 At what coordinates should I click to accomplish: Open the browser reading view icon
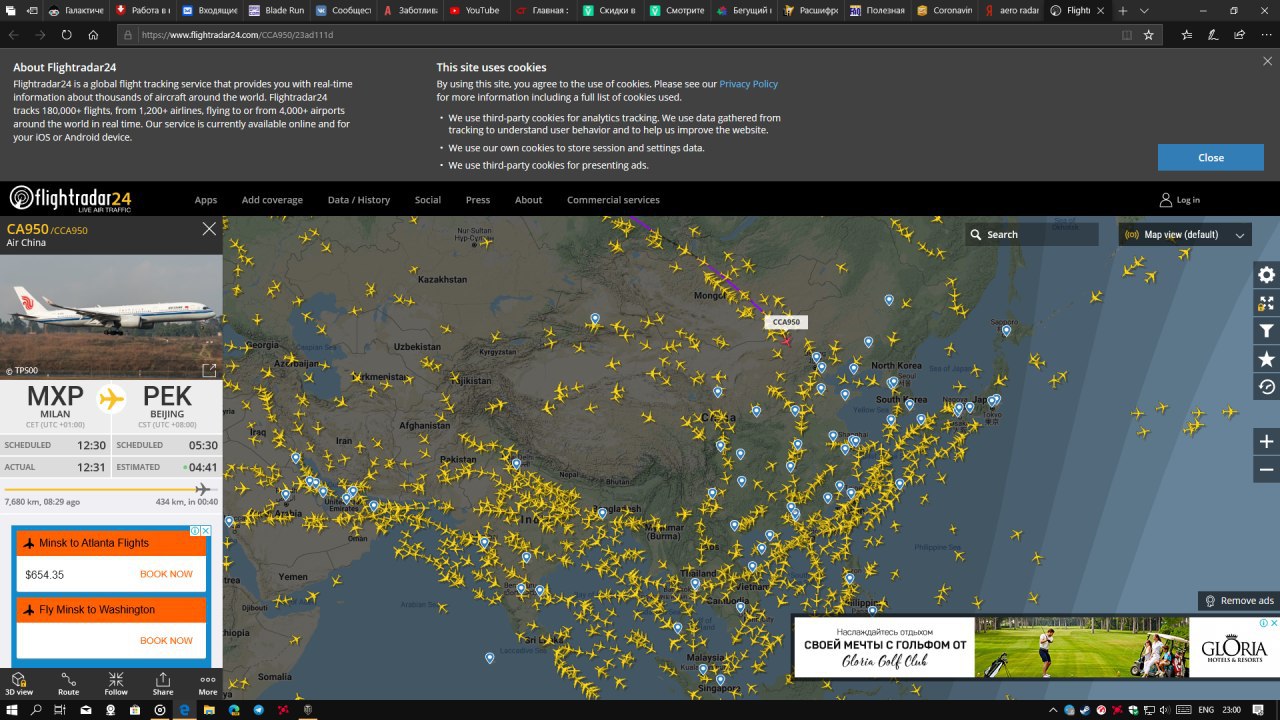click(1127, 34)
